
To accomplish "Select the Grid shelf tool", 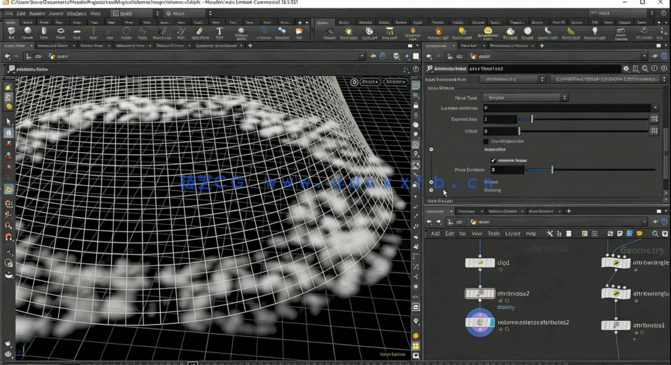I will pyautogui.click(x=77, y=33).
